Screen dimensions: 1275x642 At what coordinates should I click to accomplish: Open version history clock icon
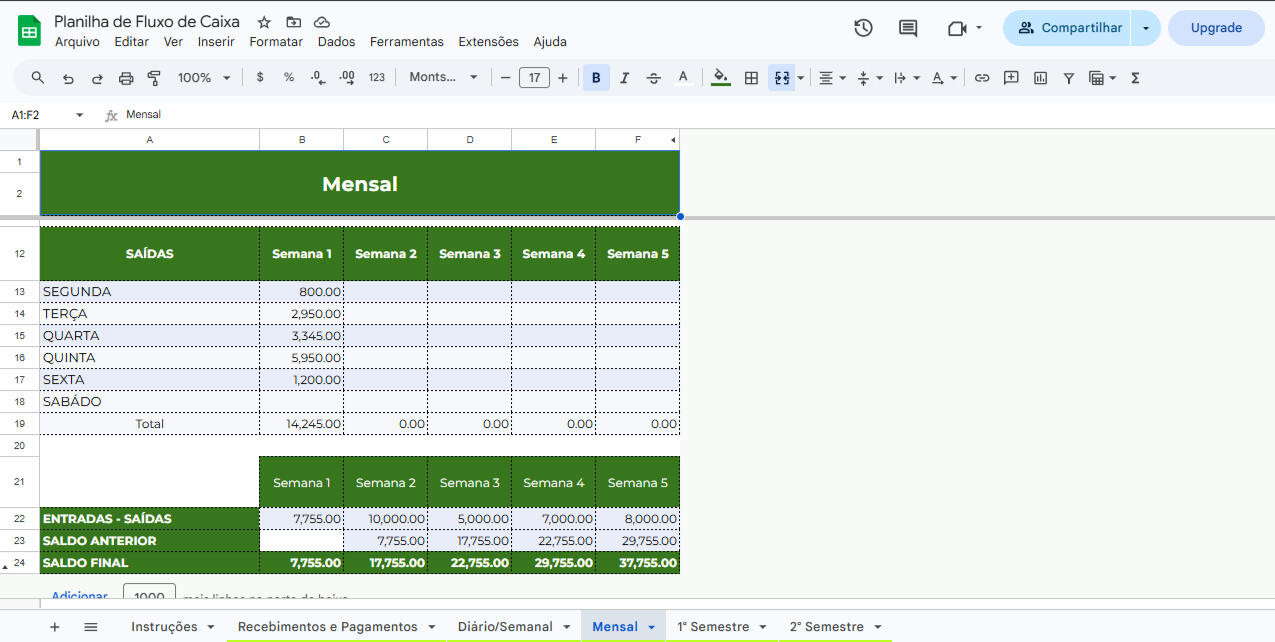pos(863,28)
